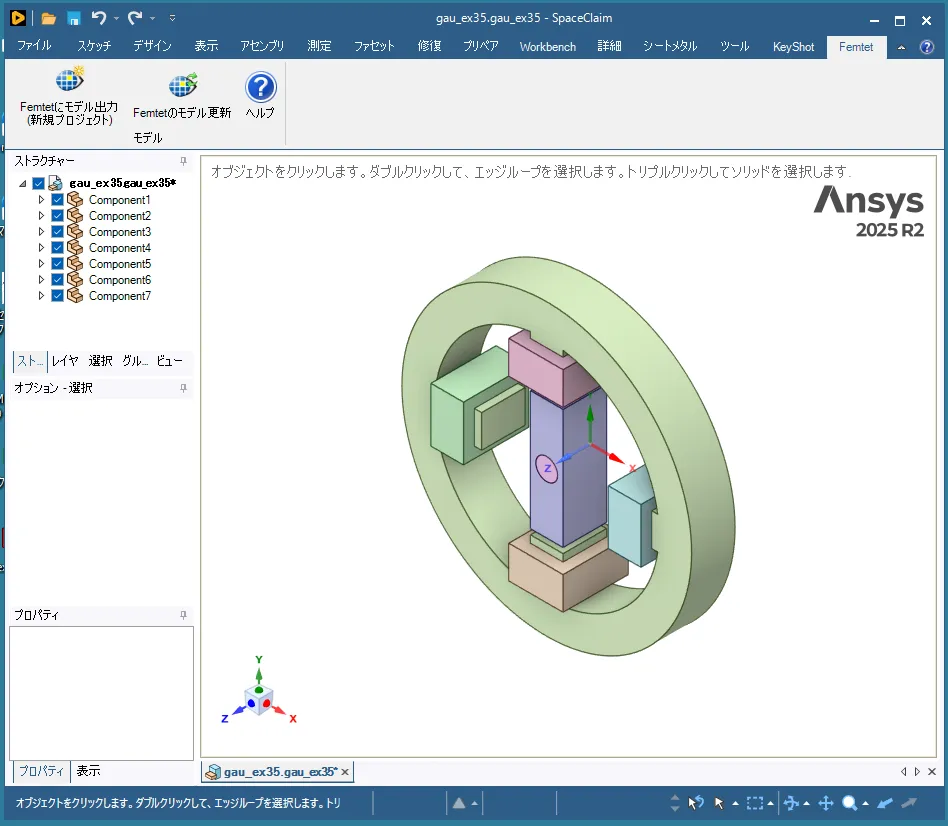The height and width of the screenshot is (826, 948).
Task: Switch to the ファセット ribbon tab
Action: click(x=374, y=46)
